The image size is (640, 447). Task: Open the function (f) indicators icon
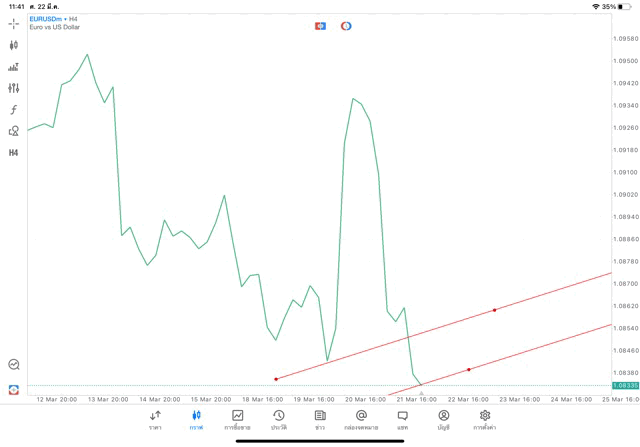tap(14, 110)
